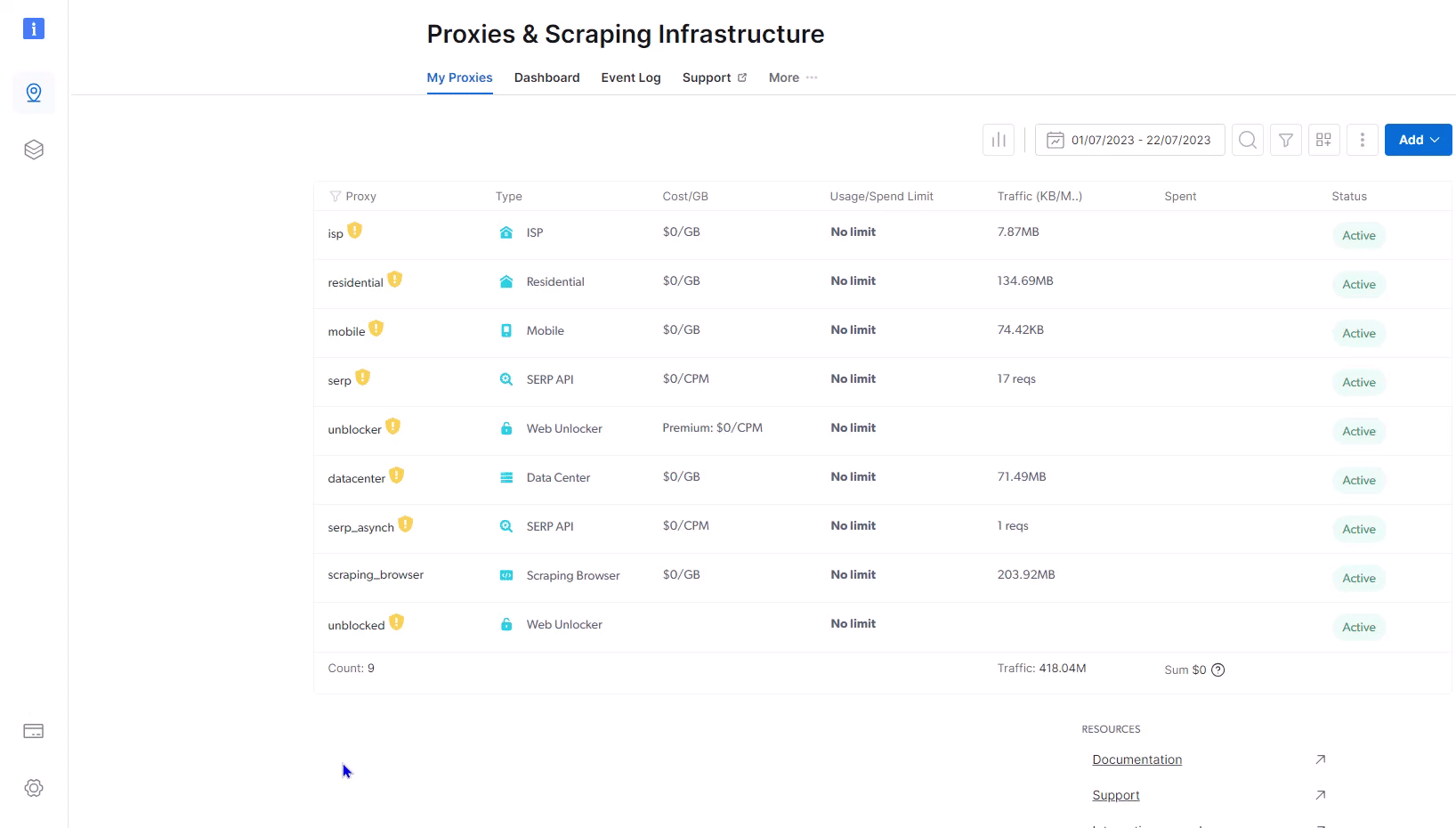Click the warning badge next to isp proxy
This screenshot has width=1456, height=828.
click(x=357, y=230)
